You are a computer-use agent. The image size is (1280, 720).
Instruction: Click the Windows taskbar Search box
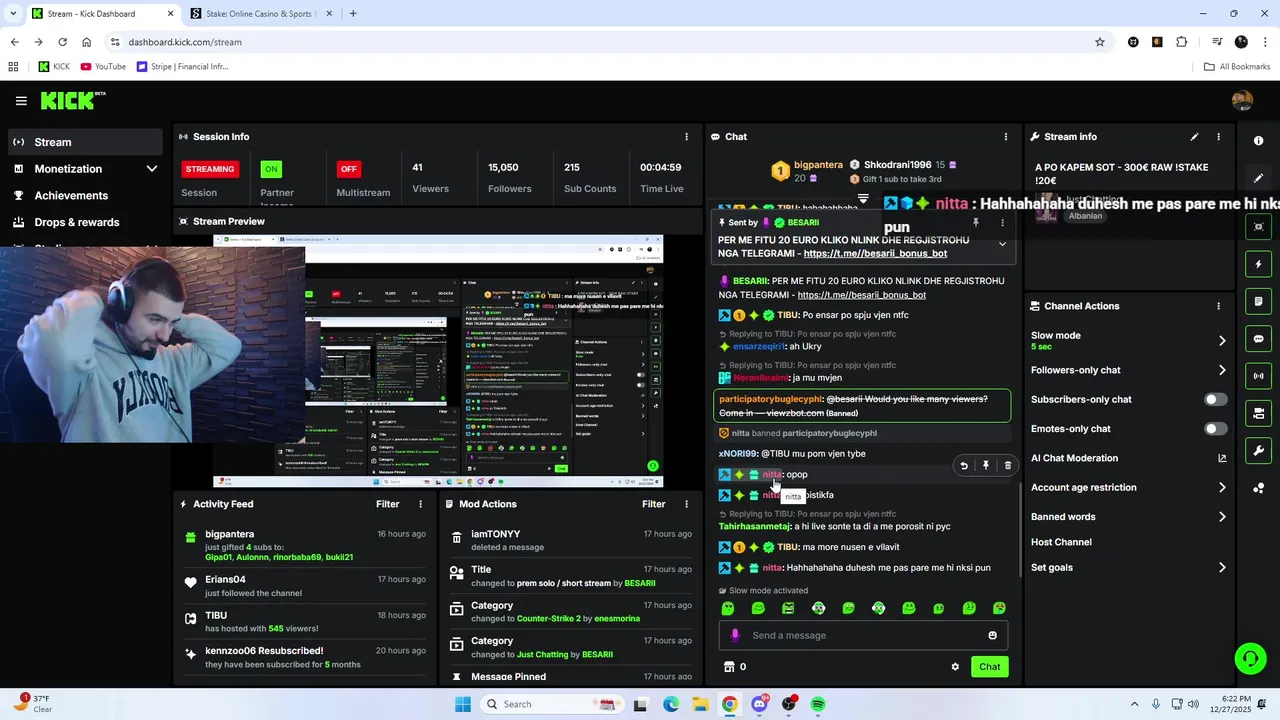(550, 704)
